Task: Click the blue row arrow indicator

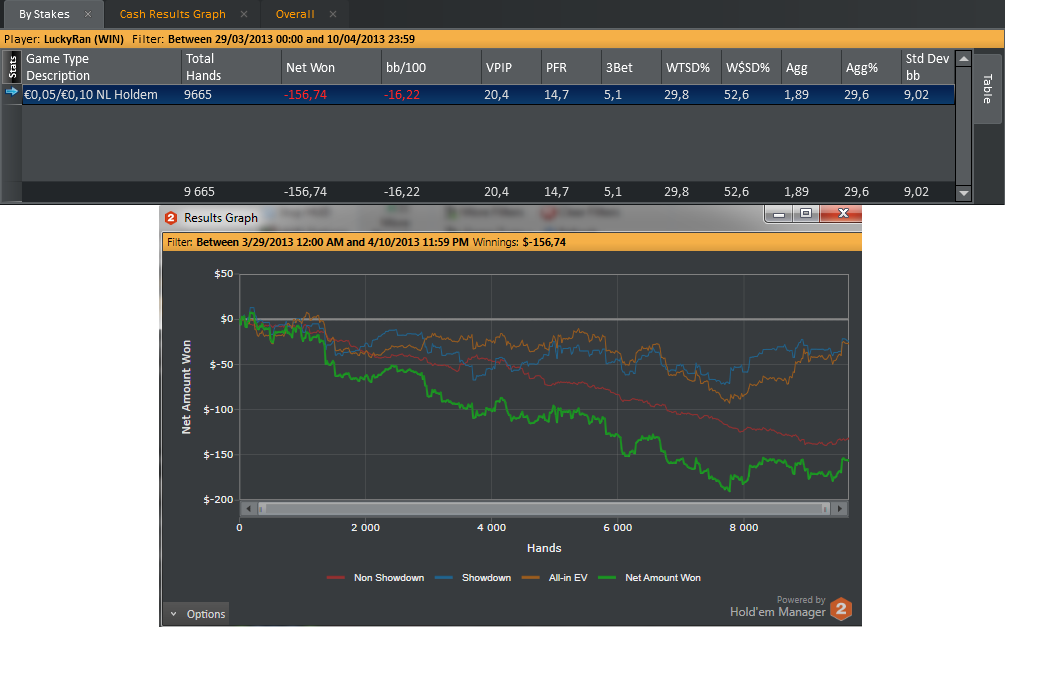Action: 11,92
